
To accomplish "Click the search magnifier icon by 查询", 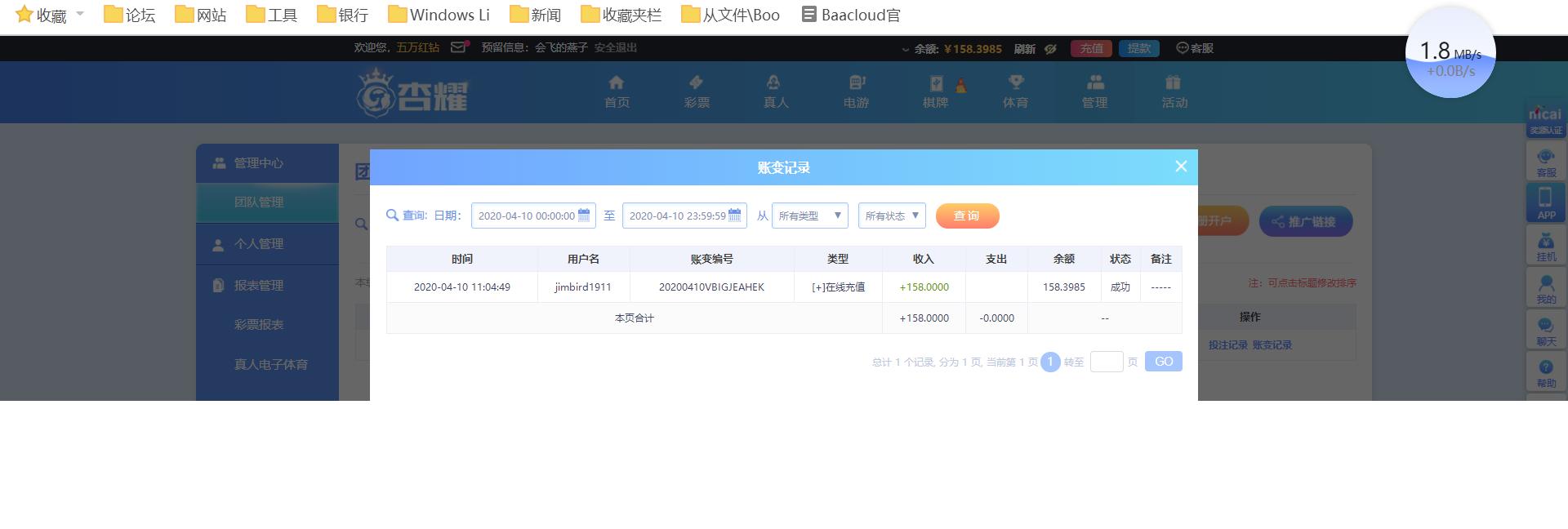I will click(x=392, y=216).
